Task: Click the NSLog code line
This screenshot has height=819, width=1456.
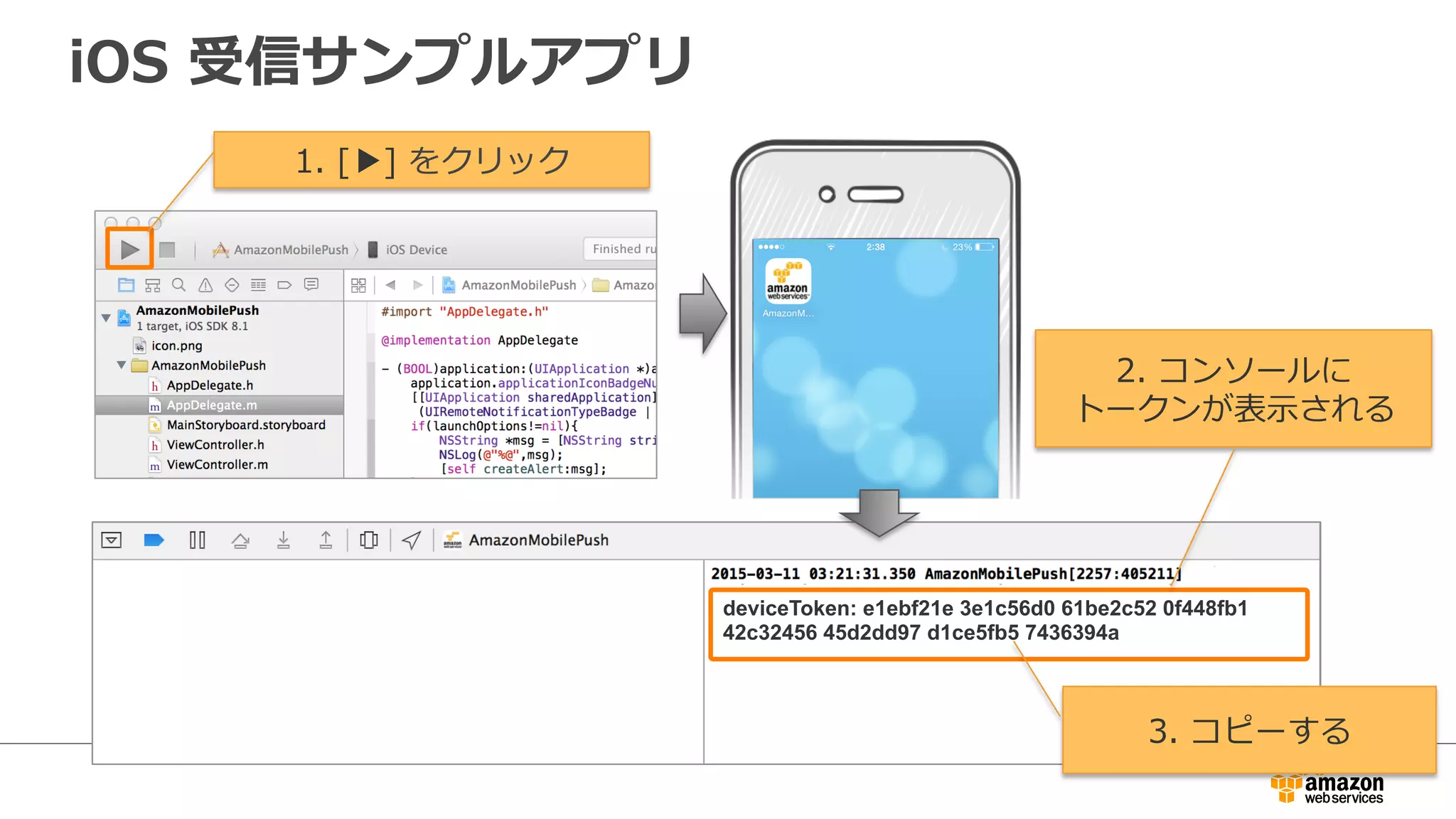Action: pyautogui.click(x=500, y=455)
